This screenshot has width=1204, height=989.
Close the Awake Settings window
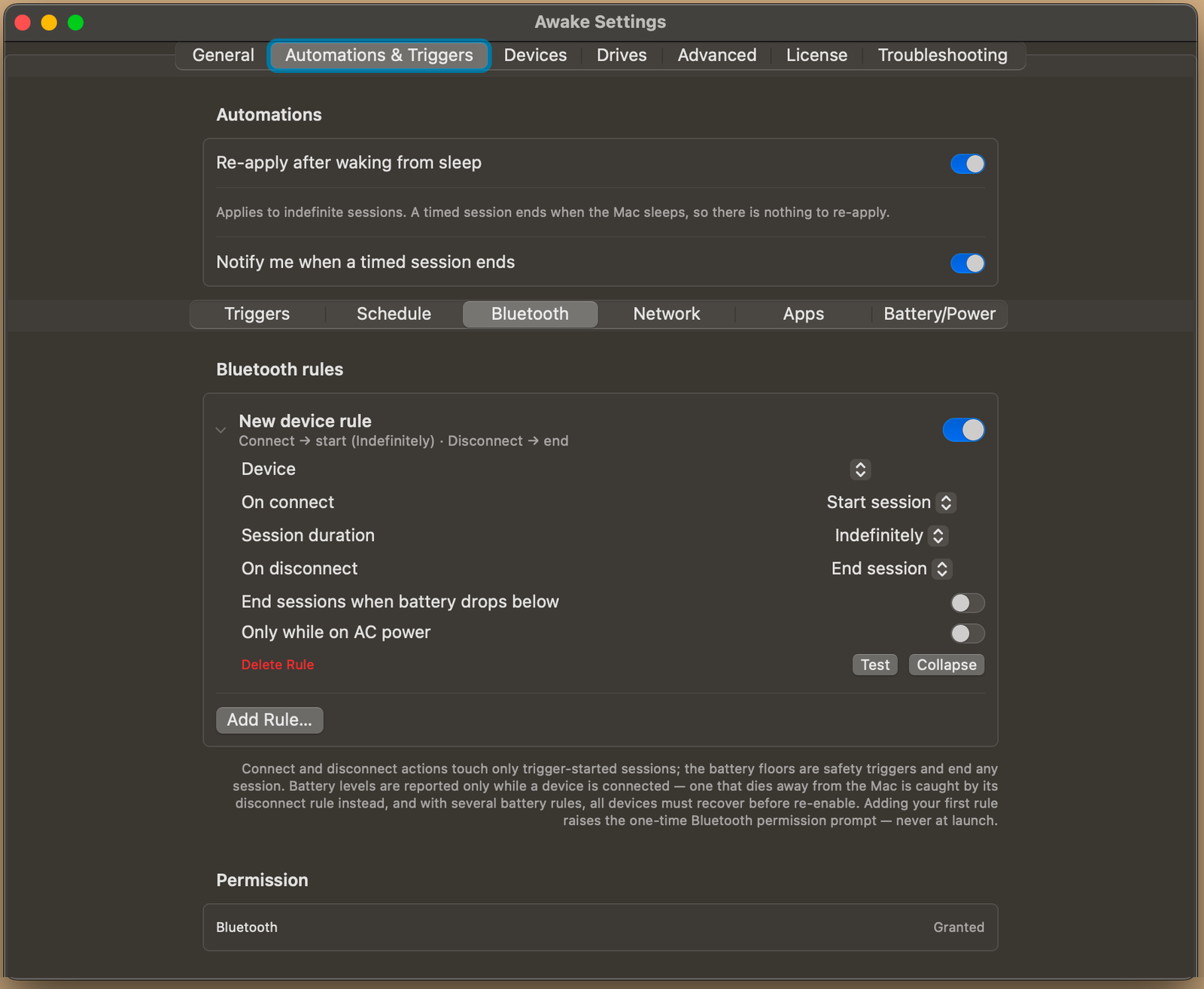(x=23, y=23)
